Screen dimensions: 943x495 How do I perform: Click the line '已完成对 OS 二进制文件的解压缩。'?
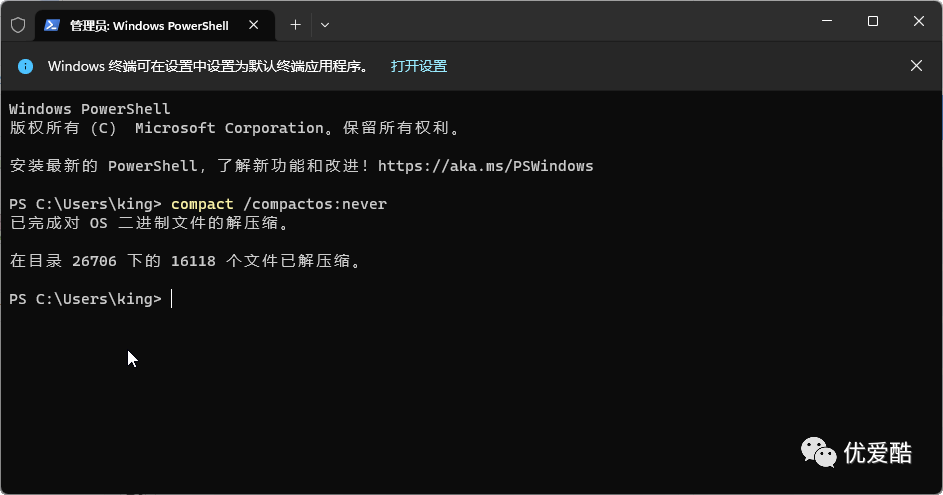(x=151, y=223)
